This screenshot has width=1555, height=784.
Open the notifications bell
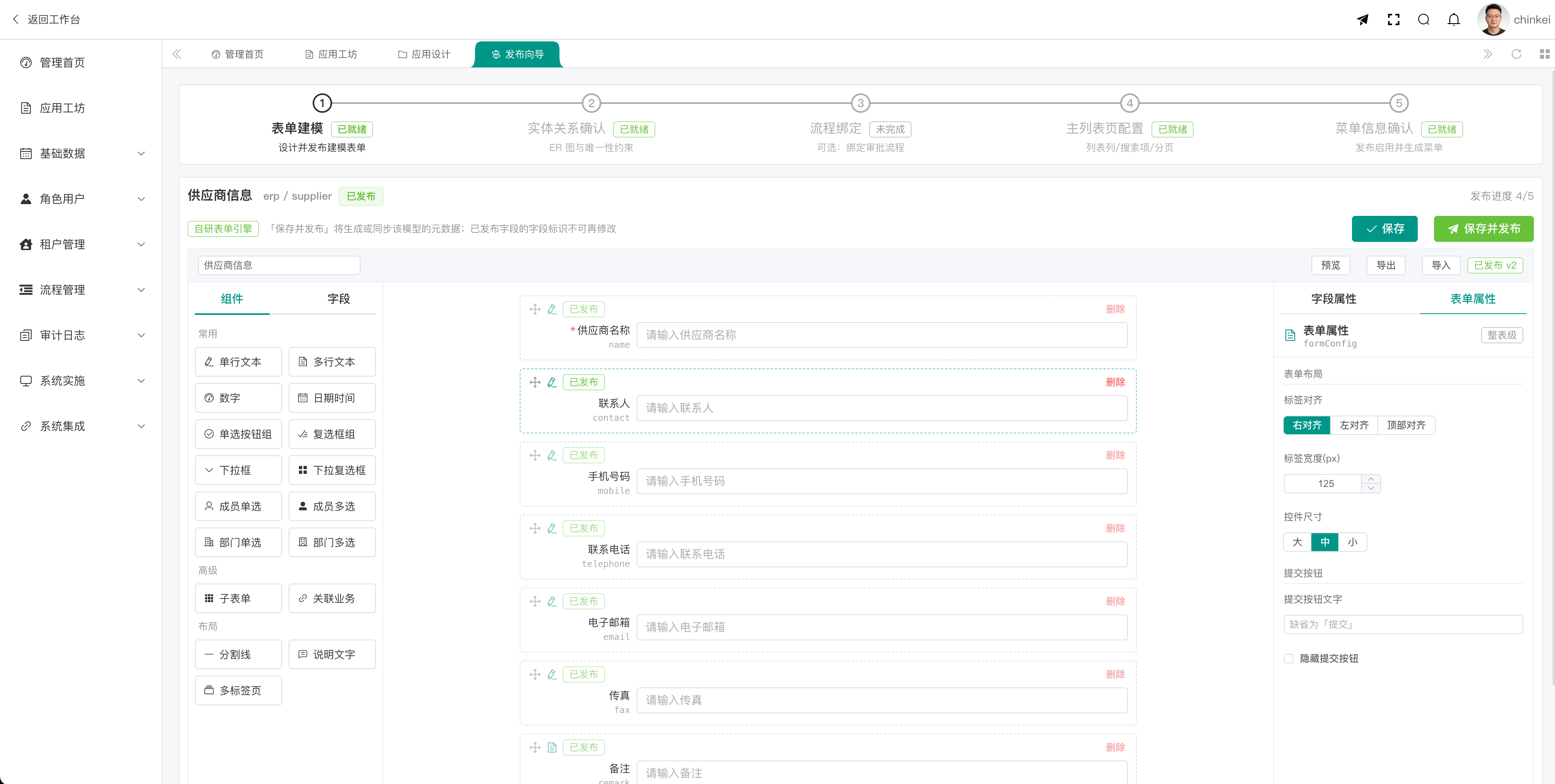point(1453,20)
